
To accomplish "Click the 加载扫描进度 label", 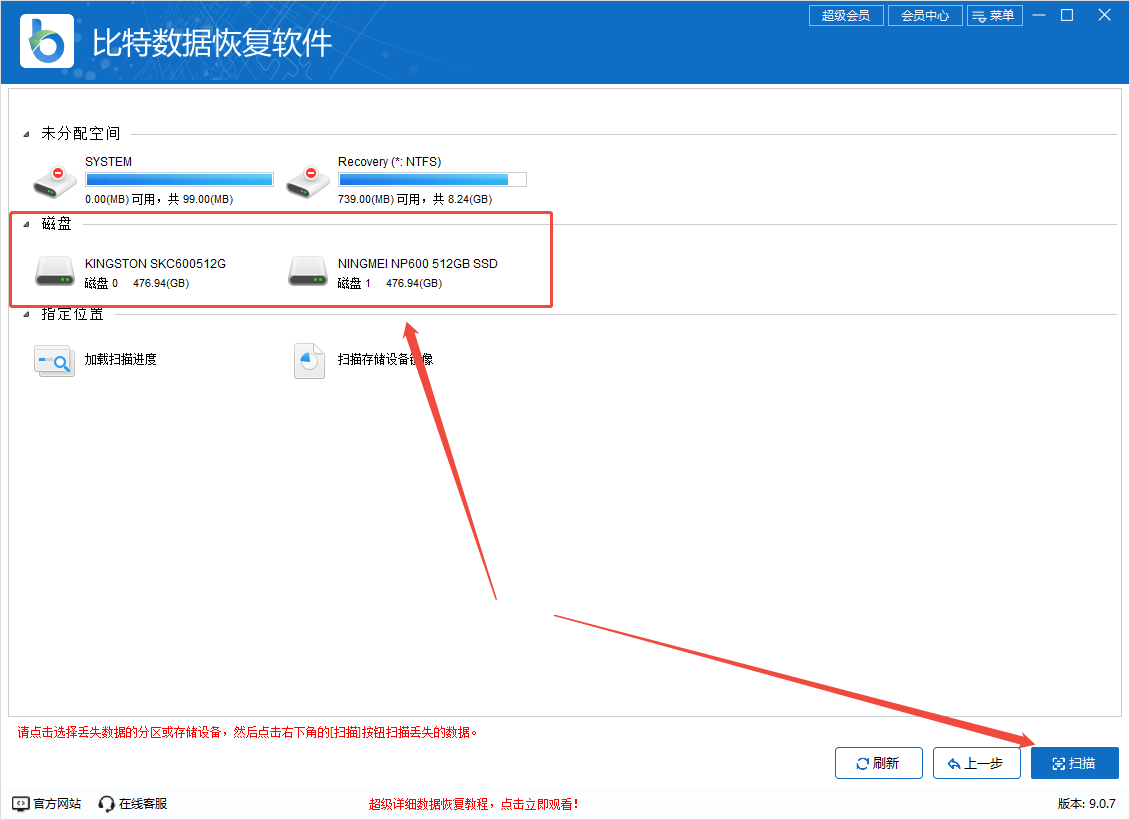I will 120,360.
